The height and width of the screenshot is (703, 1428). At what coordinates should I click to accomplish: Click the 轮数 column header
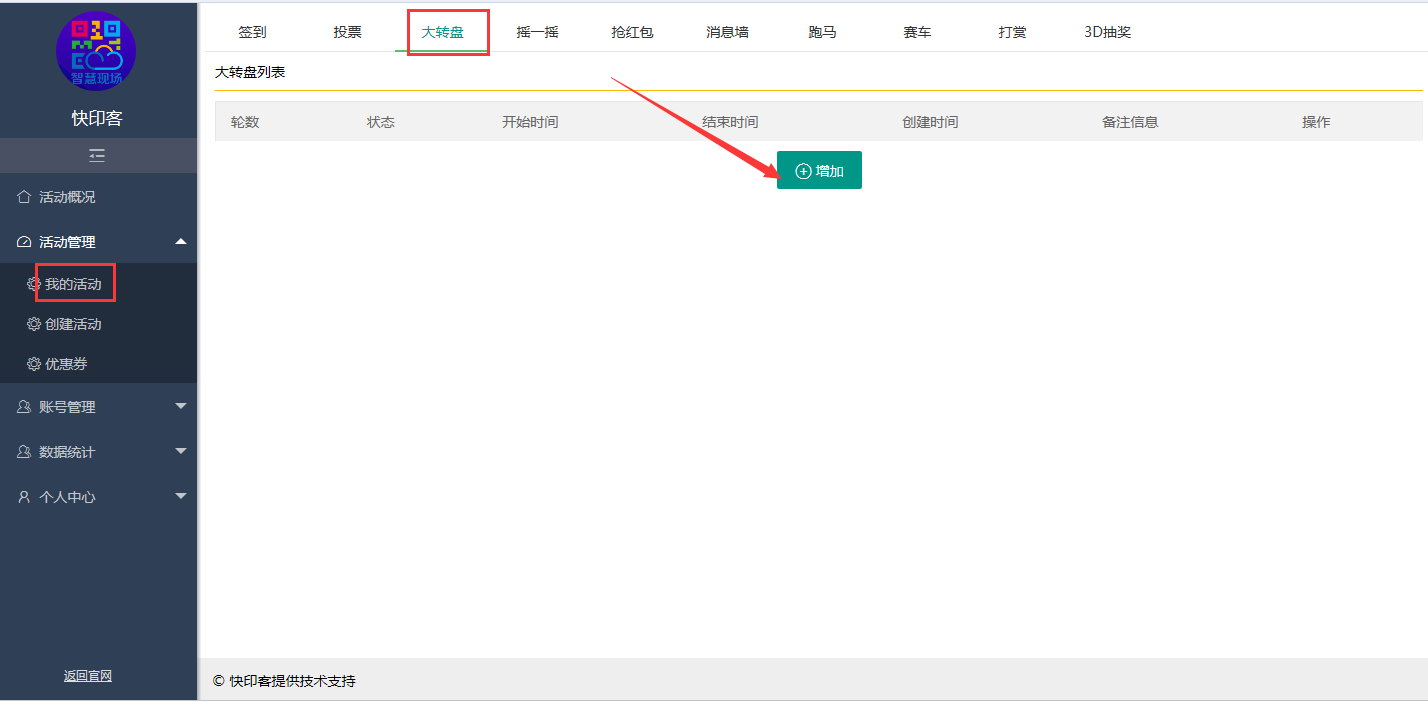point(245,122)
